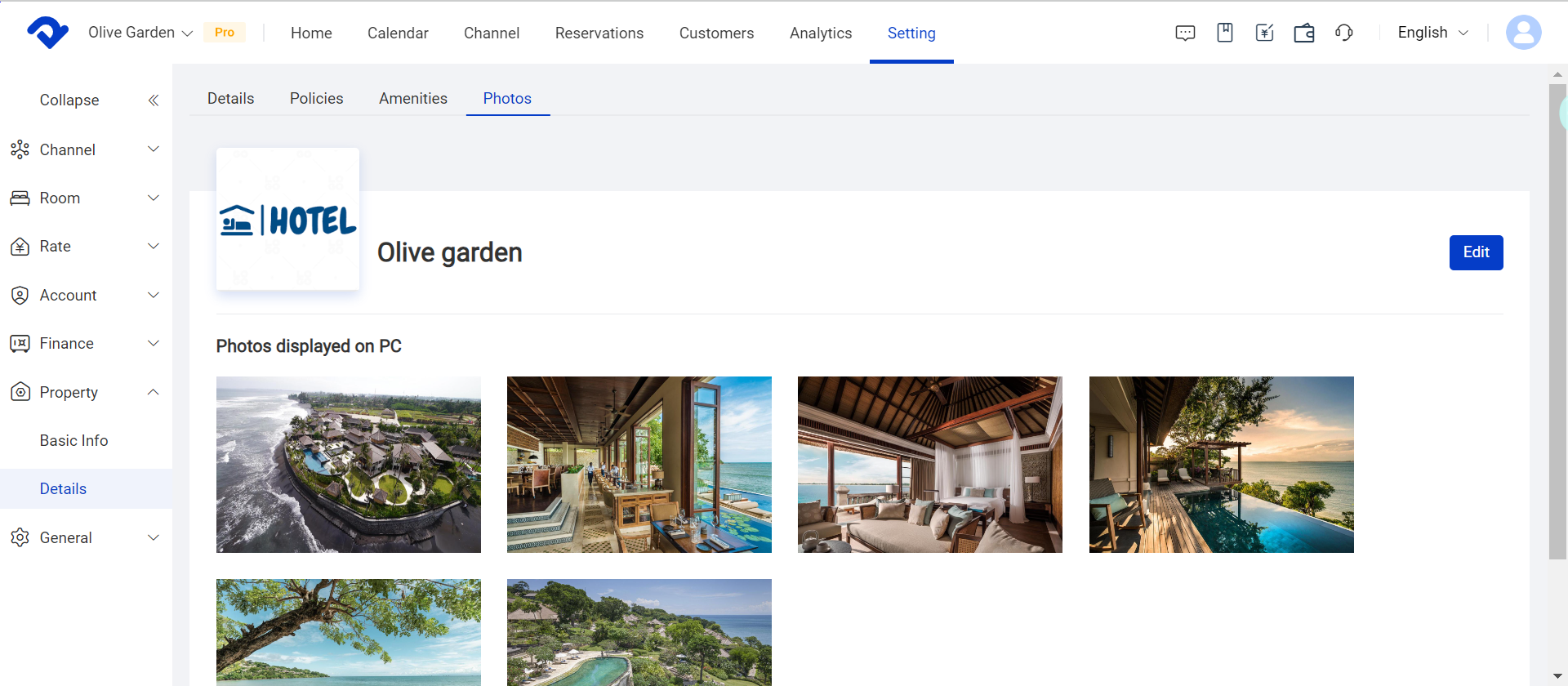Open Basic Info under Property
The width and height of the screenshot is (1568, 686).
[x=73, y=441]
